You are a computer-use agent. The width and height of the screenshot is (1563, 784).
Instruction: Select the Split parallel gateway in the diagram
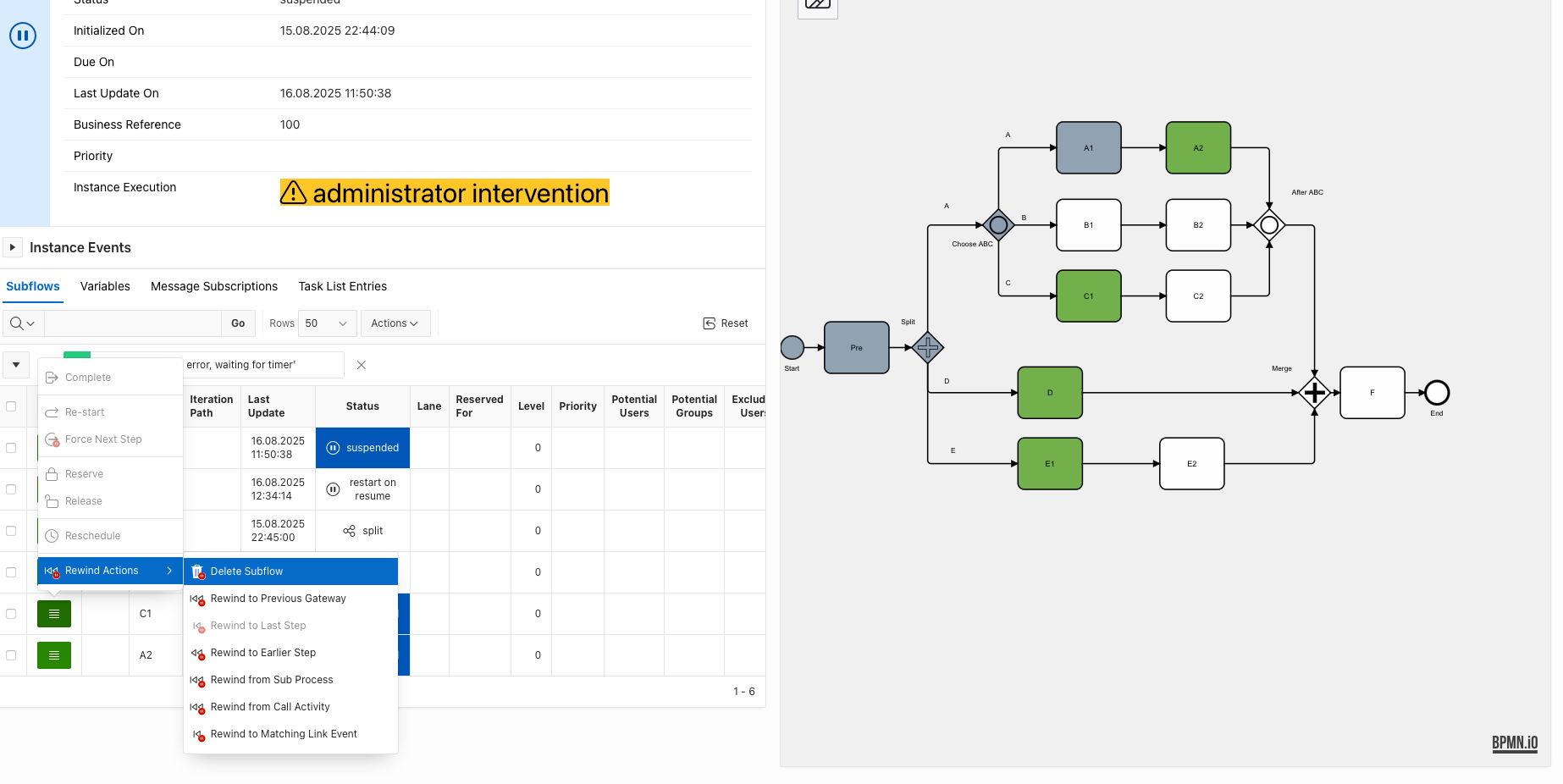click(928, 347)
